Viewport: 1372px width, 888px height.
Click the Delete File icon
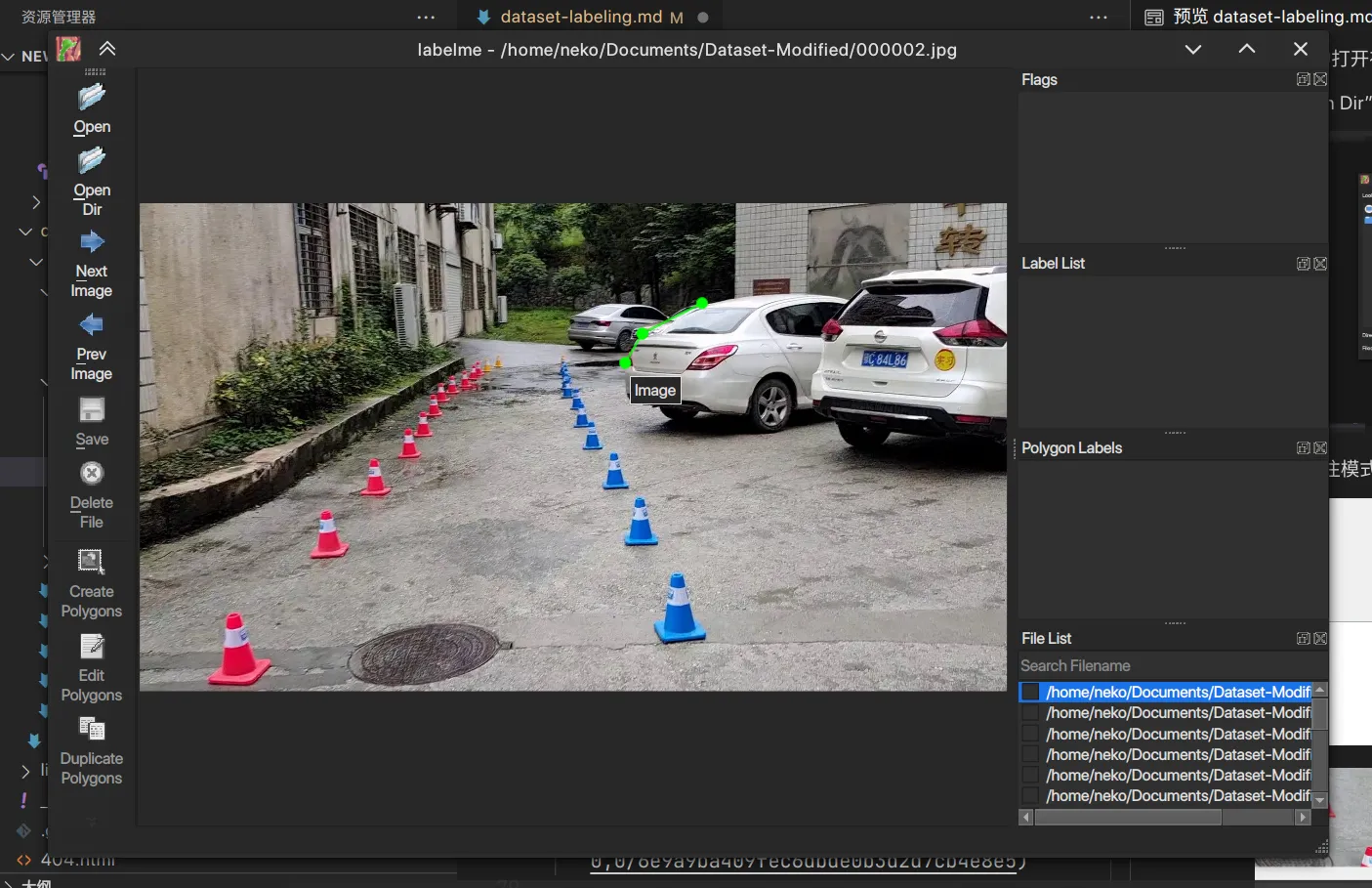point(92,474)
